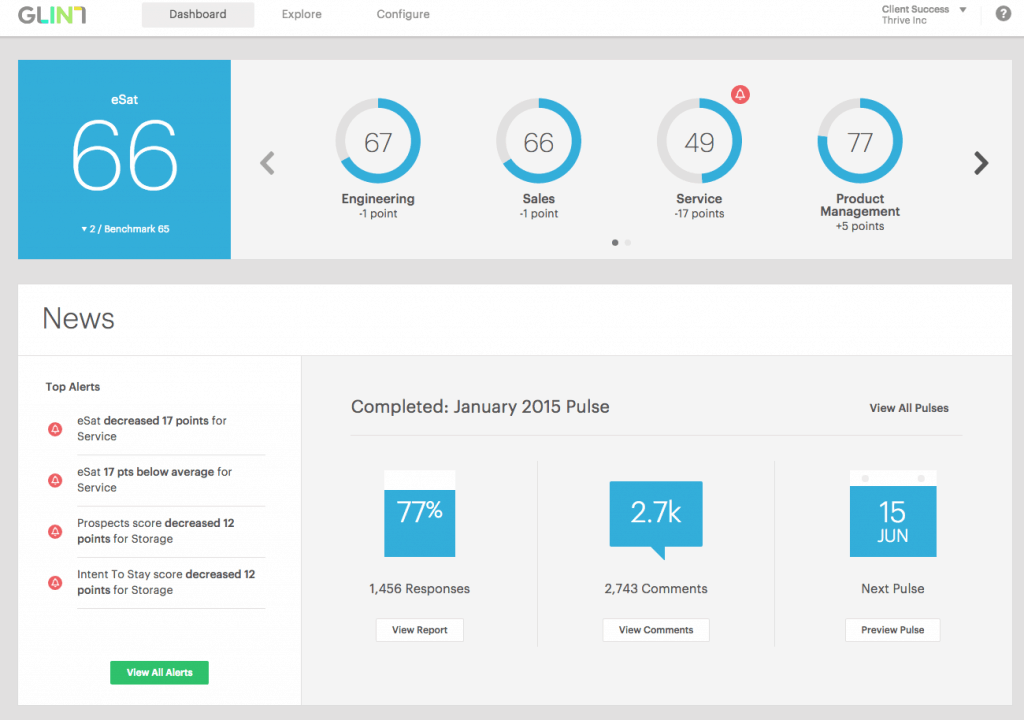Open the Client Success account dropdown

[922, 14]
